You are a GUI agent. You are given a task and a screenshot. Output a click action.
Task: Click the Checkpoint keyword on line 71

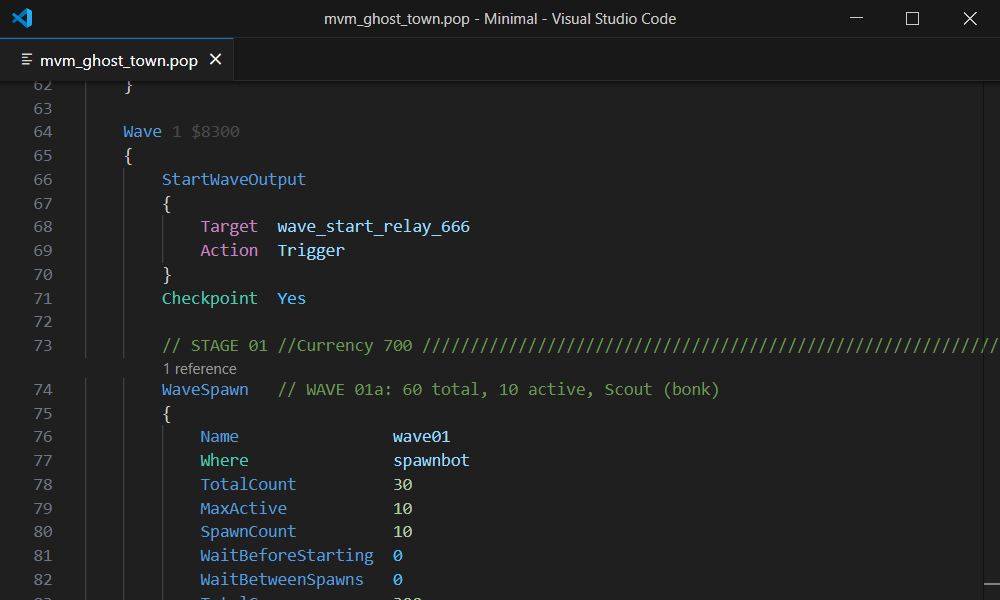209,299
